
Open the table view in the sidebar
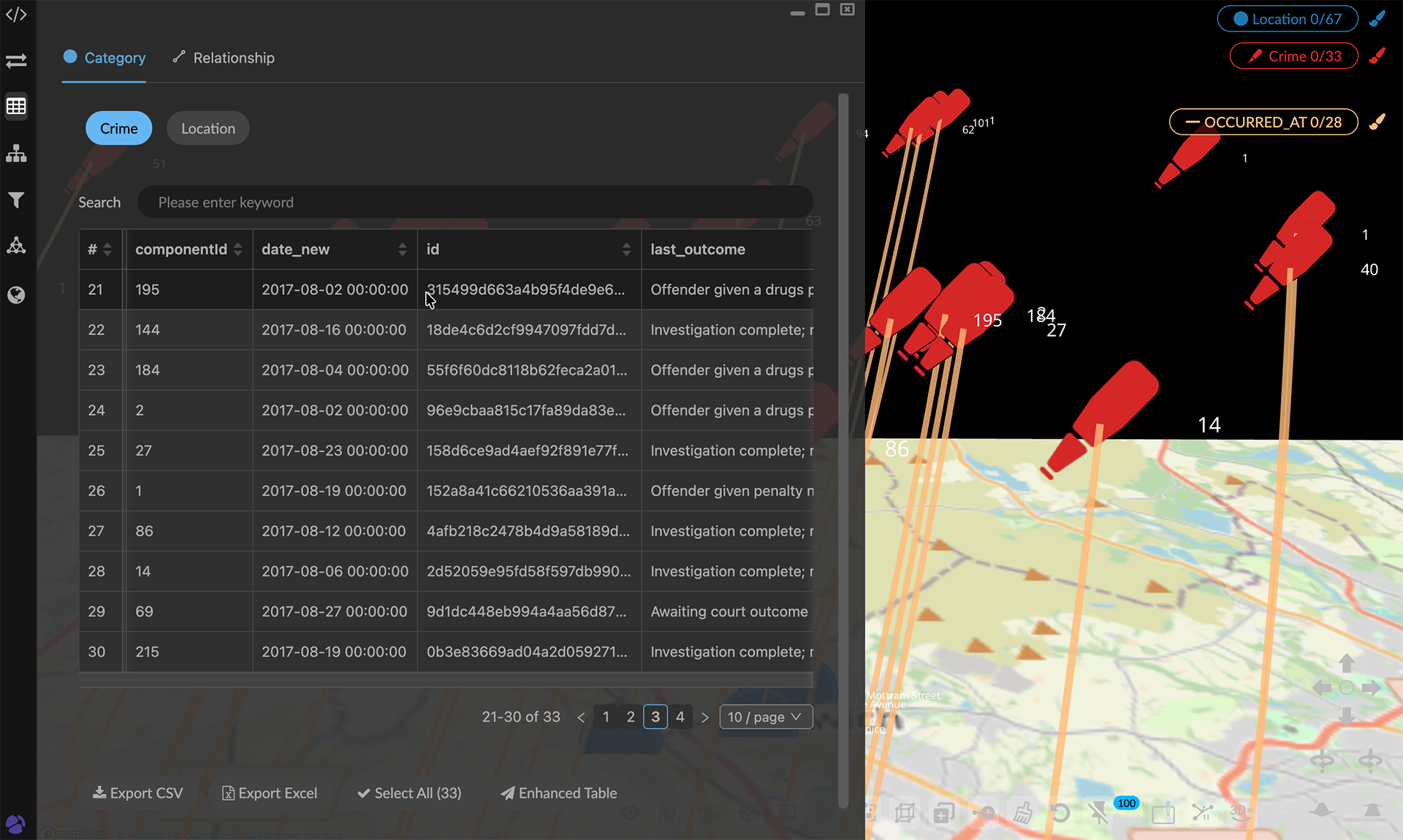coord(16,107)
